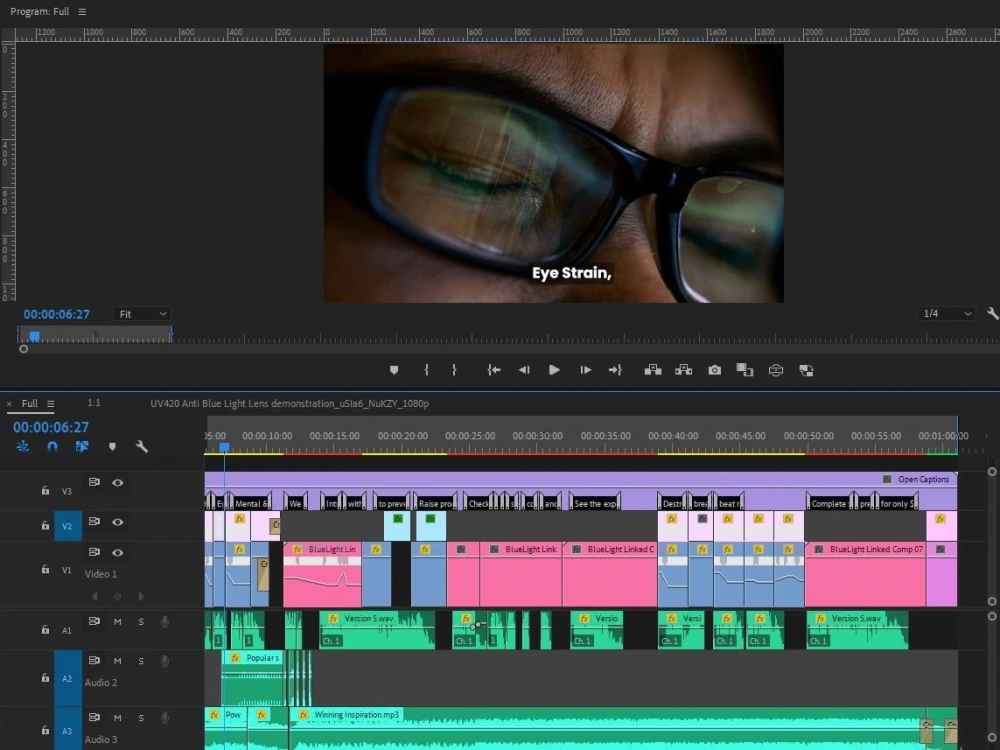The image size is (1000, 750).
Task: Add a marker in the timeline
Action: click(112, 446)
